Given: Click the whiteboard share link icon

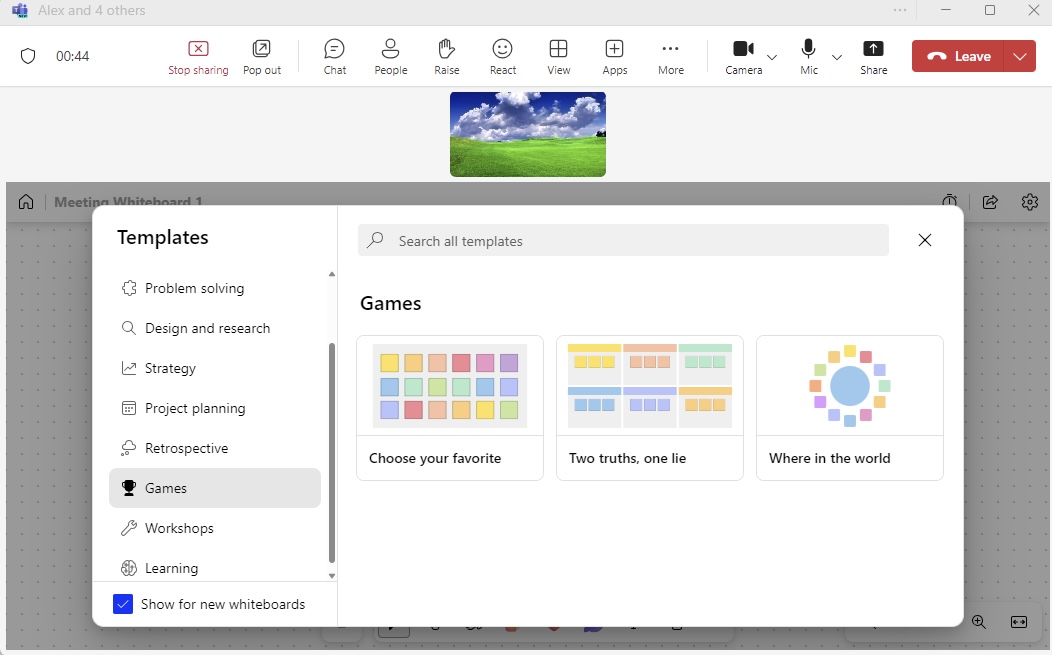Looking at the screenshot, I should tap(990, 201).
